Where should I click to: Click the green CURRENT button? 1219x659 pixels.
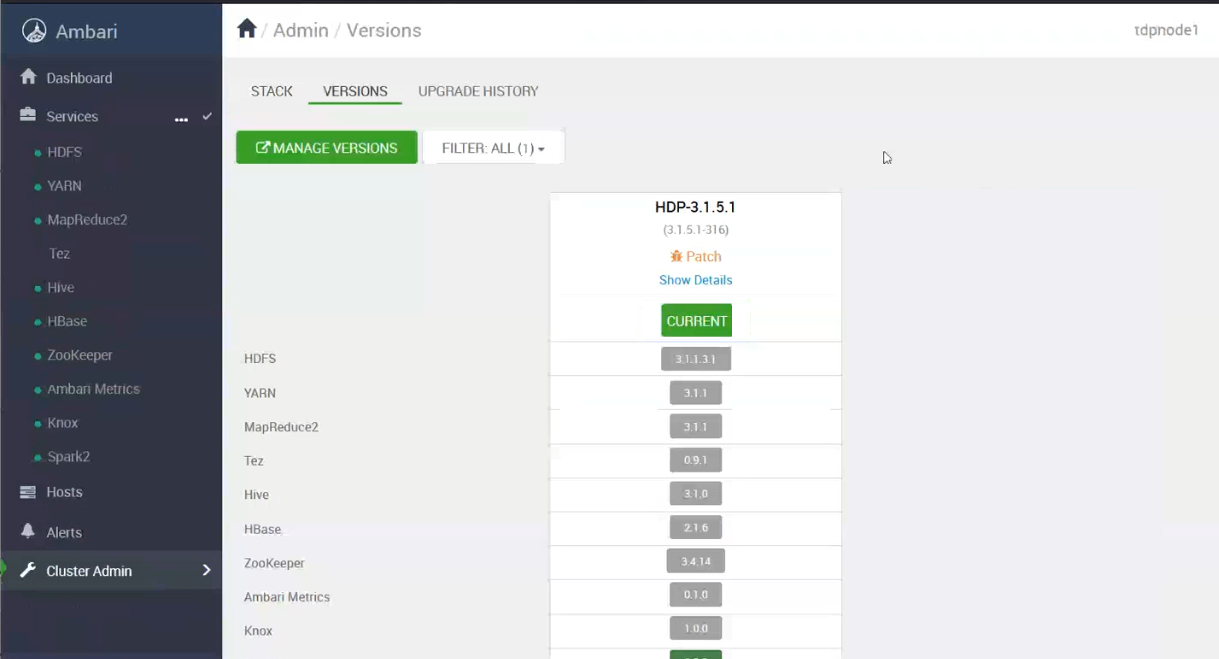(x=696, y=321)
